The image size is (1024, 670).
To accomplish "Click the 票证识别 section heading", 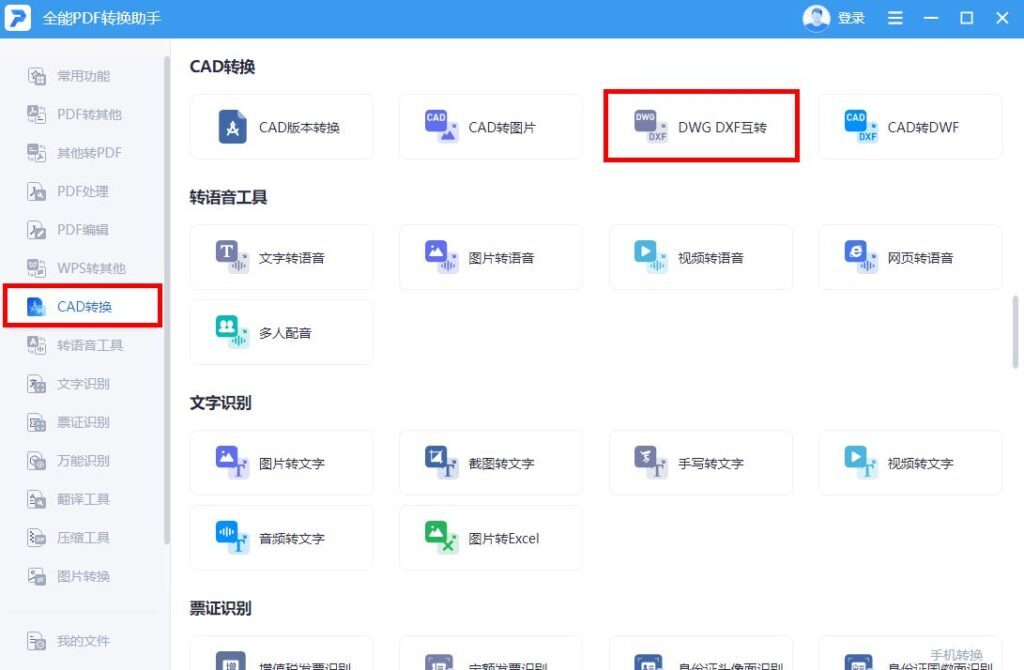I will (x=220, y=609).
